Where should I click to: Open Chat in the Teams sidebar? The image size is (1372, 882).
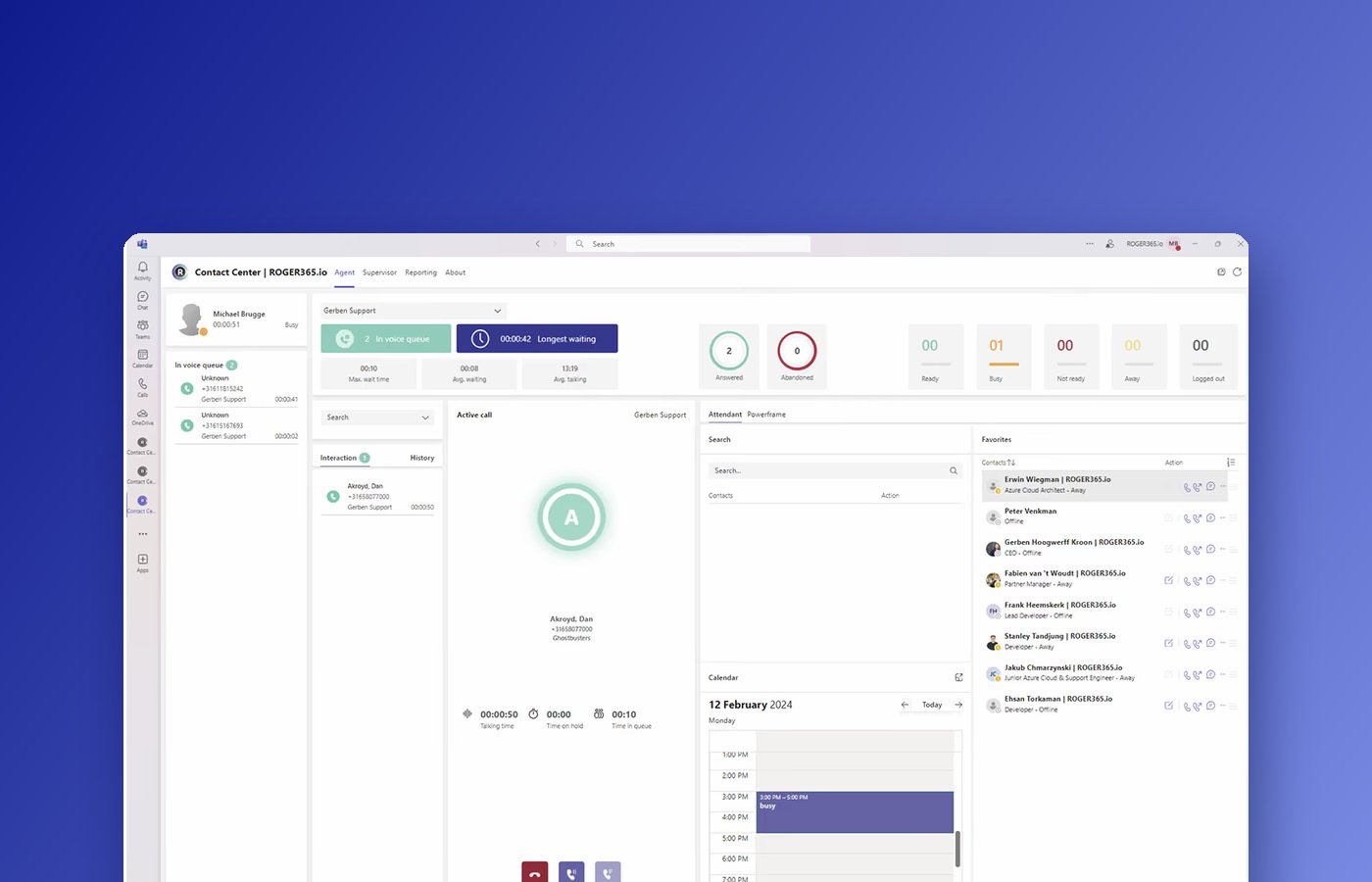(142, 300)
